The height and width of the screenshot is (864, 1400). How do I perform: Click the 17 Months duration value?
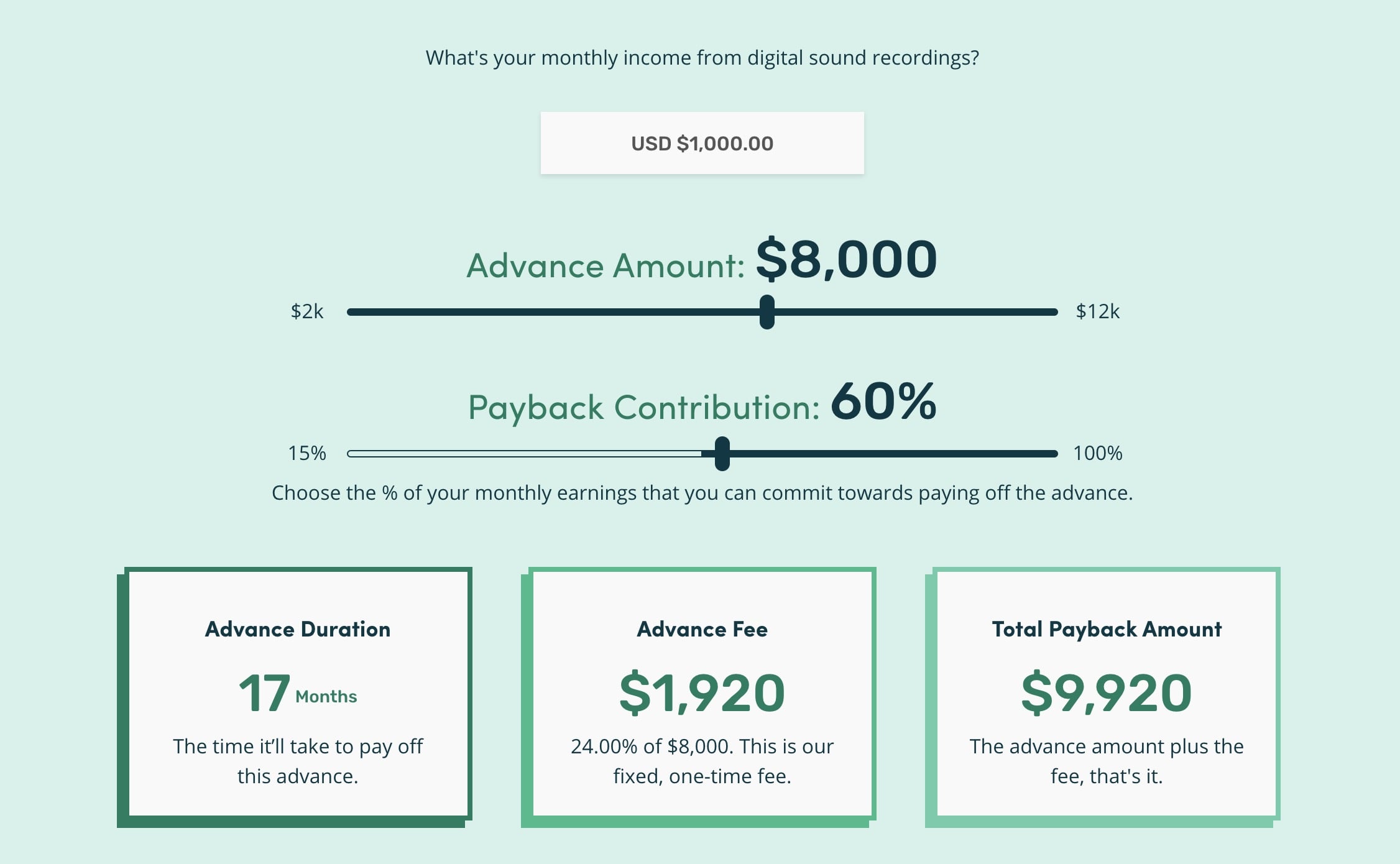pyautogui.click(x=298, y=692)
